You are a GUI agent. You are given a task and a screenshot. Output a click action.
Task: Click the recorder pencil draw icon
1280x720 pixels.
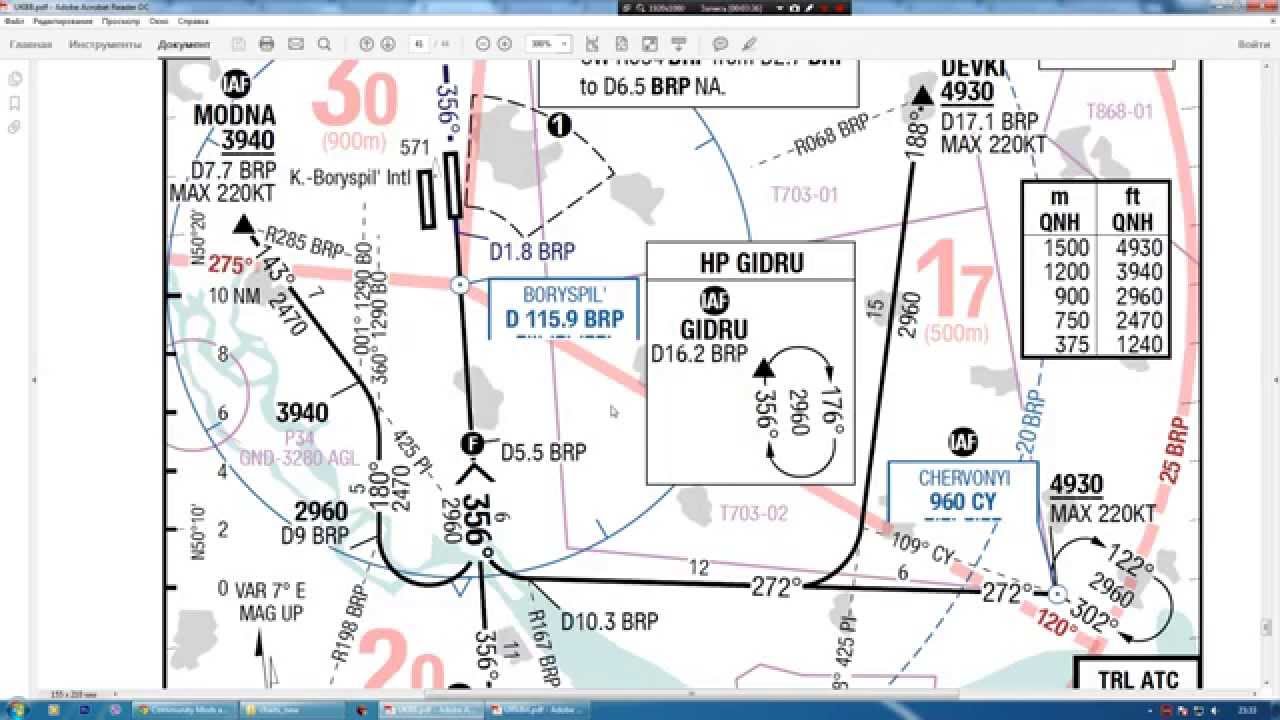808,7
